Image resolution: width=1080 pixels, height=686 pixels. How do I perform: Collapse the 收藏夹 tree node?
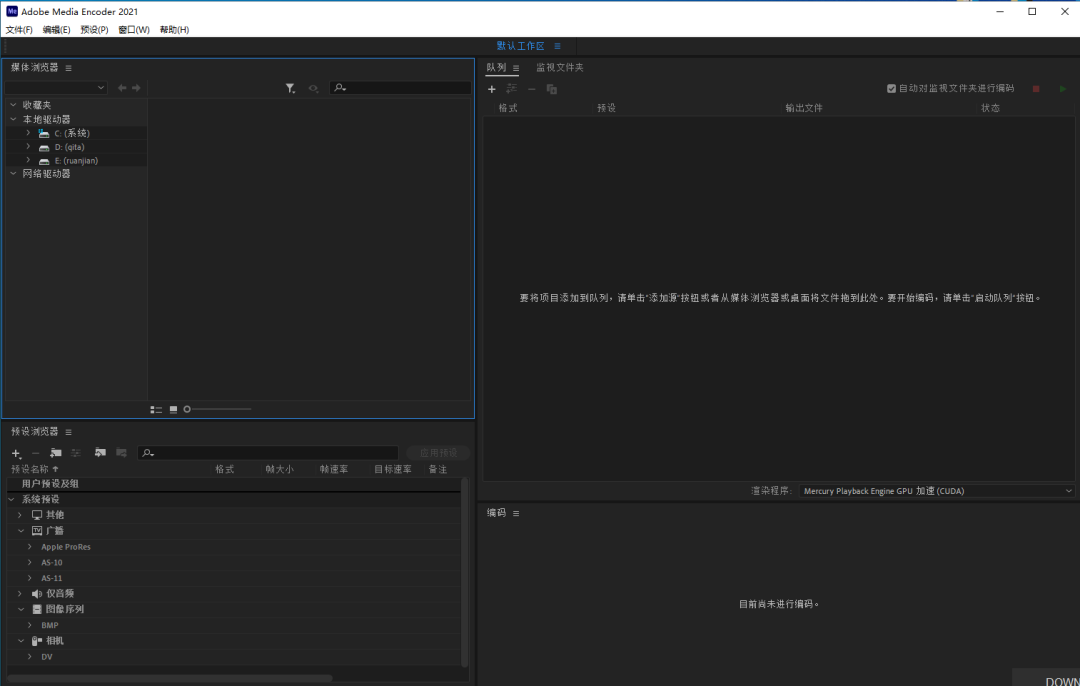13,105
